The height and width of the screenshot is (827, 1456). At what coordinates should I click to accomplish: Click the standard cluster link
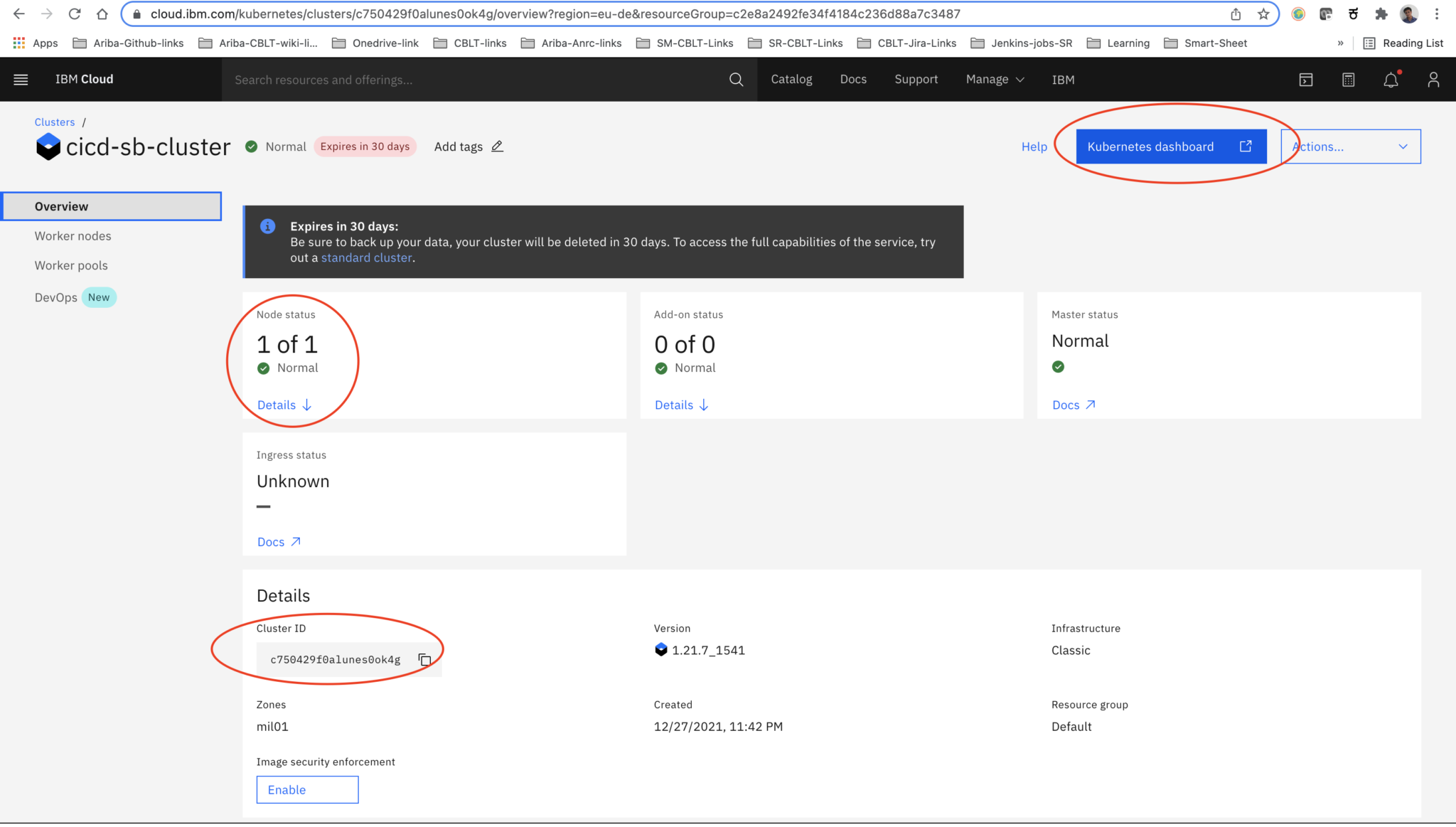(x=366, y=257)
